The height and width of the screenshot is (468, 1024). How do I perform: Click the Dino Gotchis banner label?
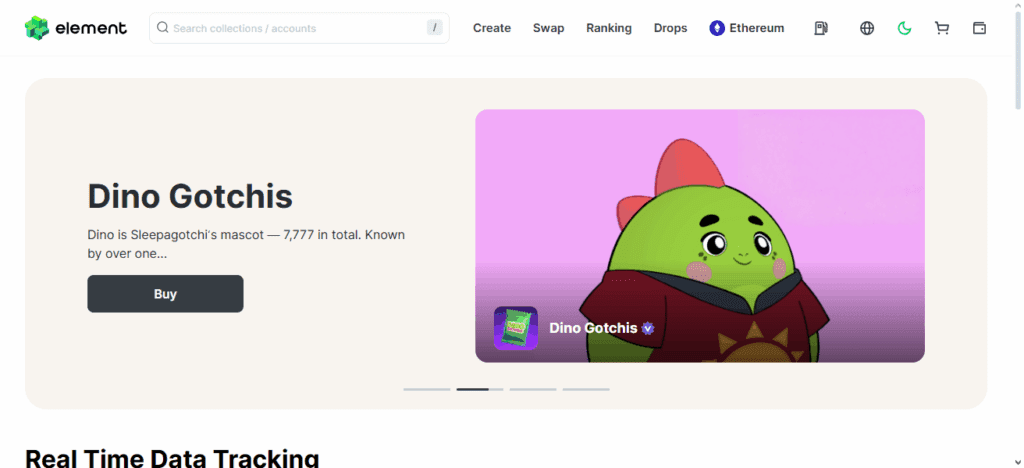(593, 328)
